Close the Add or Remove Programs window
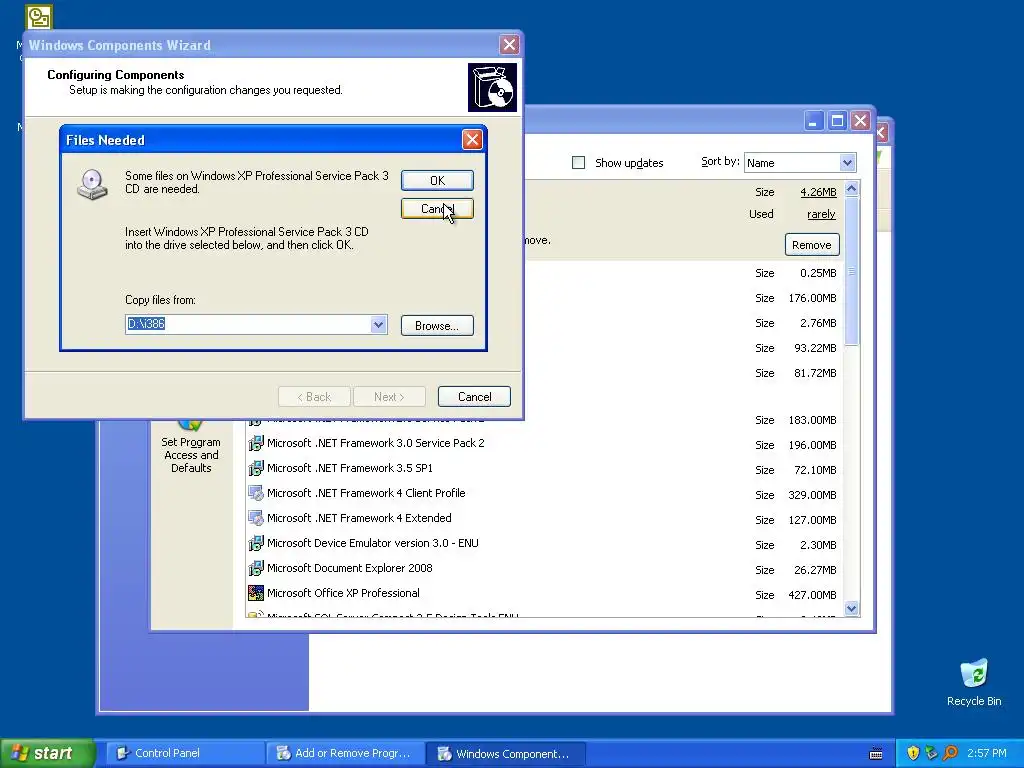The image size is (1024, 768). tap(860, 121)
